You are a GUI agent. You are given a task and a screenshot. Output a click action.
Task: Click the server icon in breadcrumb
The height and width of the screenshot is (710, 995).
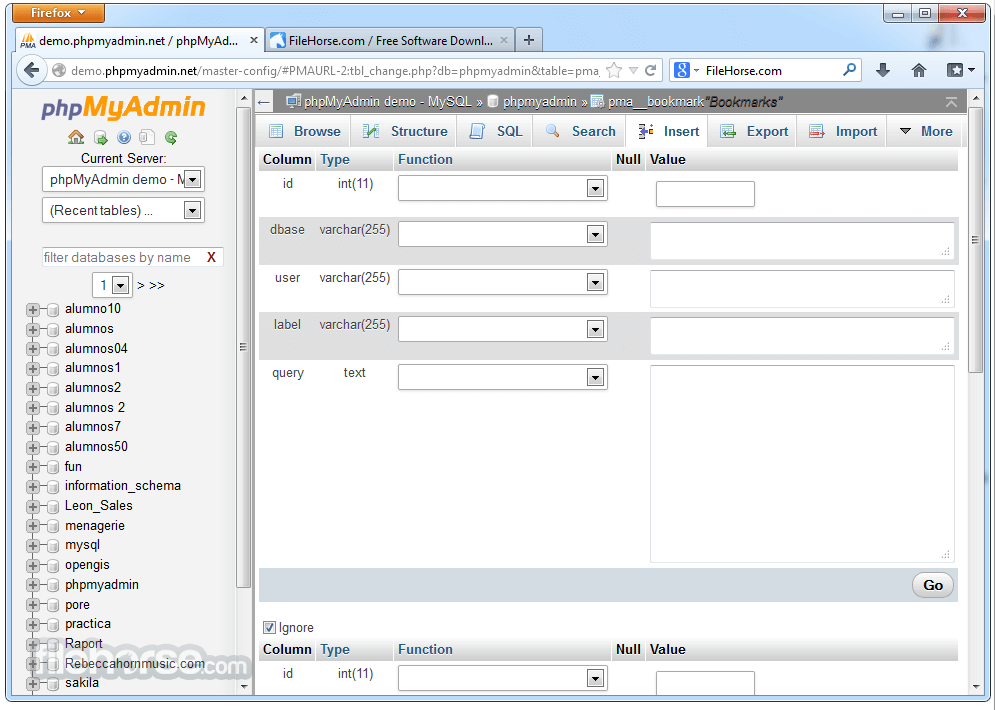pos(293,102)
